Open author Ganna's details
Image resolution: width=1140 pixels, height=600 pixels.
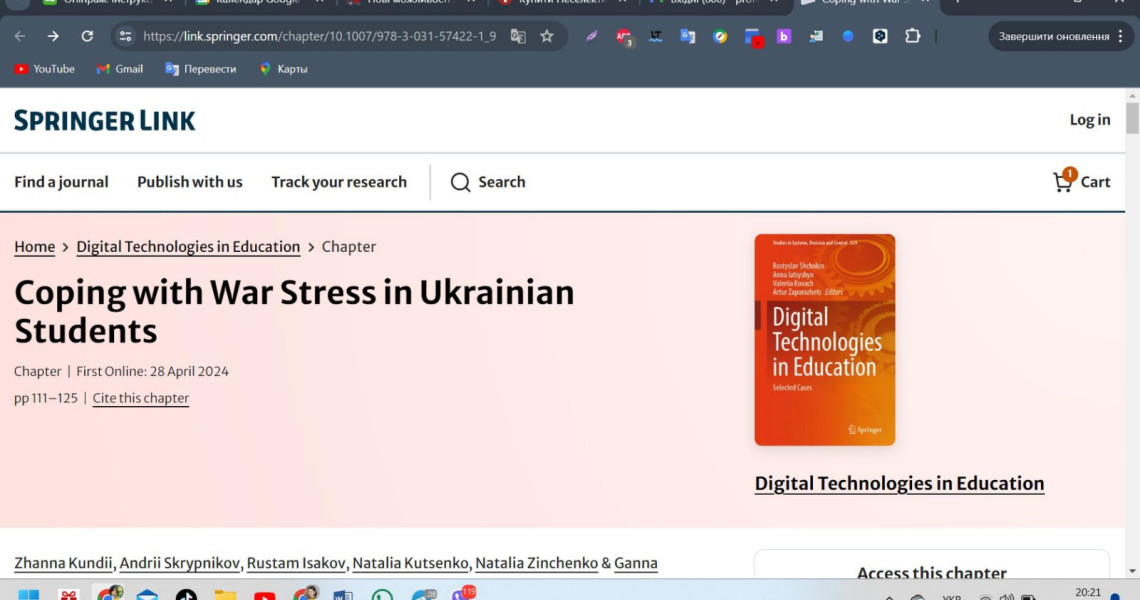636,564
